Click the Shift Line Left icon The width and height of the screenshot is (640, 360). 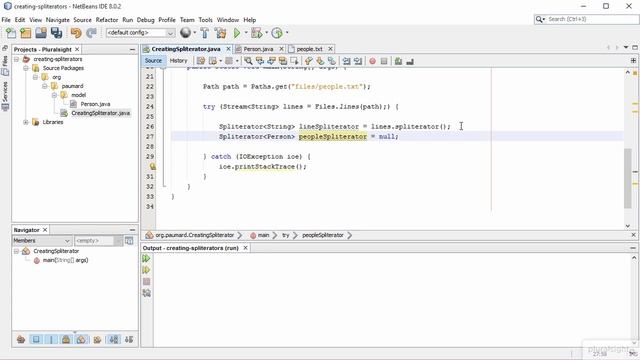point(346,61)
